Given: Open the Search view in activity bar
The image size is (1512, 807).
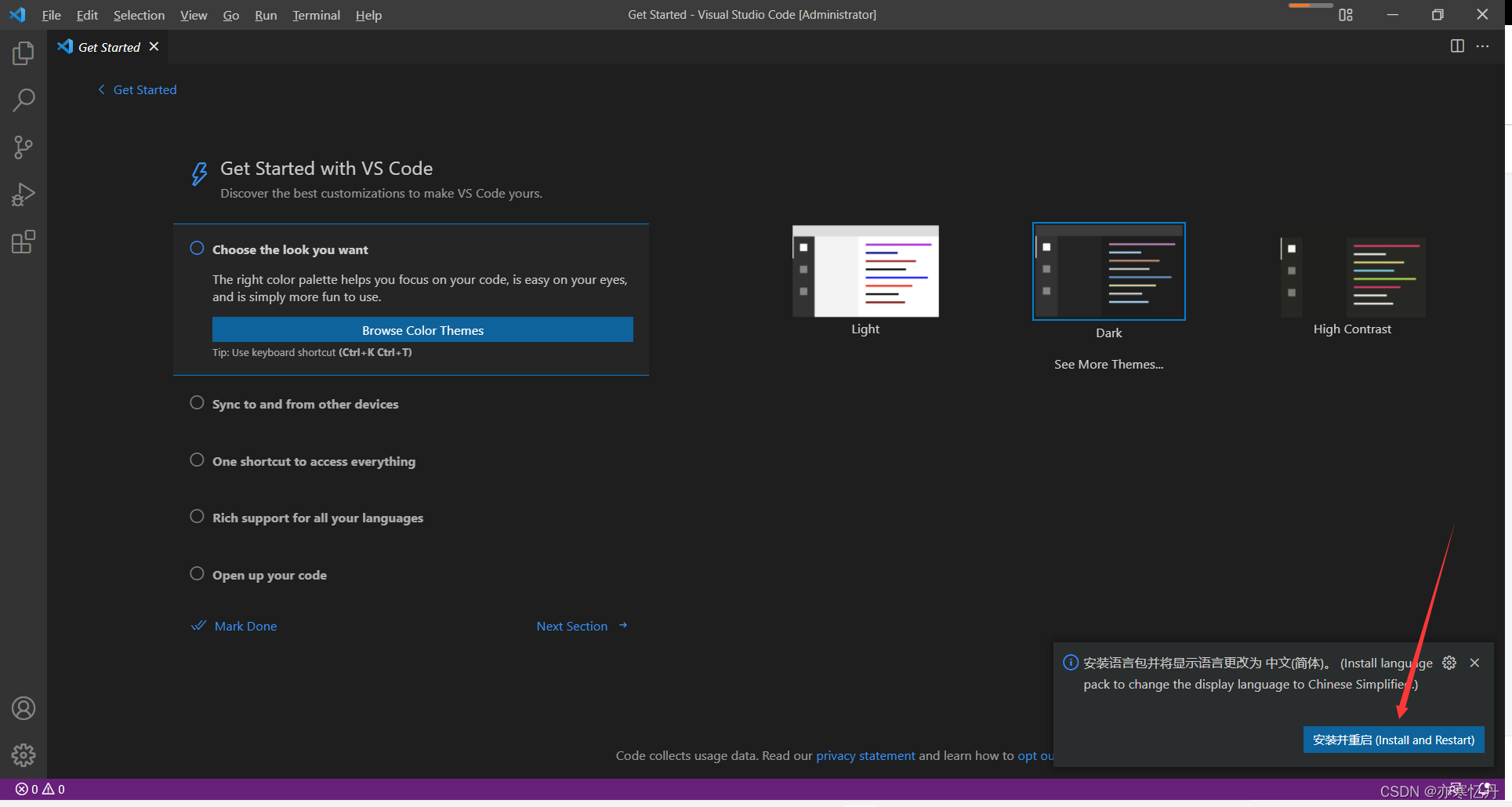Looking at the screenshot, I should [x=24, y=100].
